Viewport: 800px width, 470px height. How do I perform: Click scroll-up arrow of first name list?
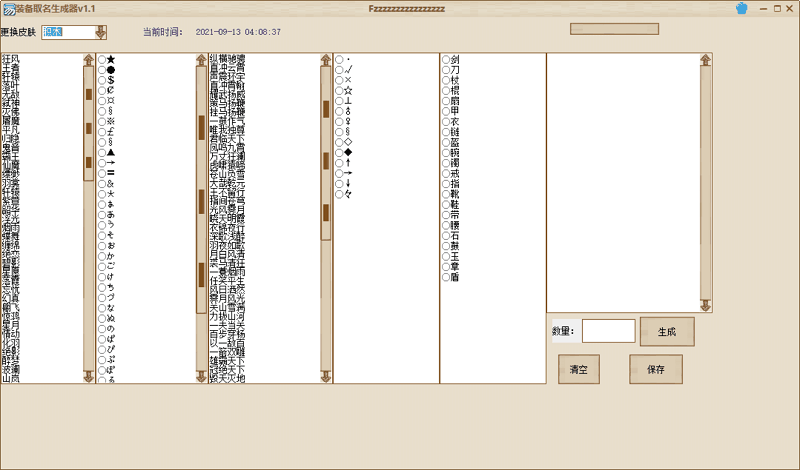[88, 60]
